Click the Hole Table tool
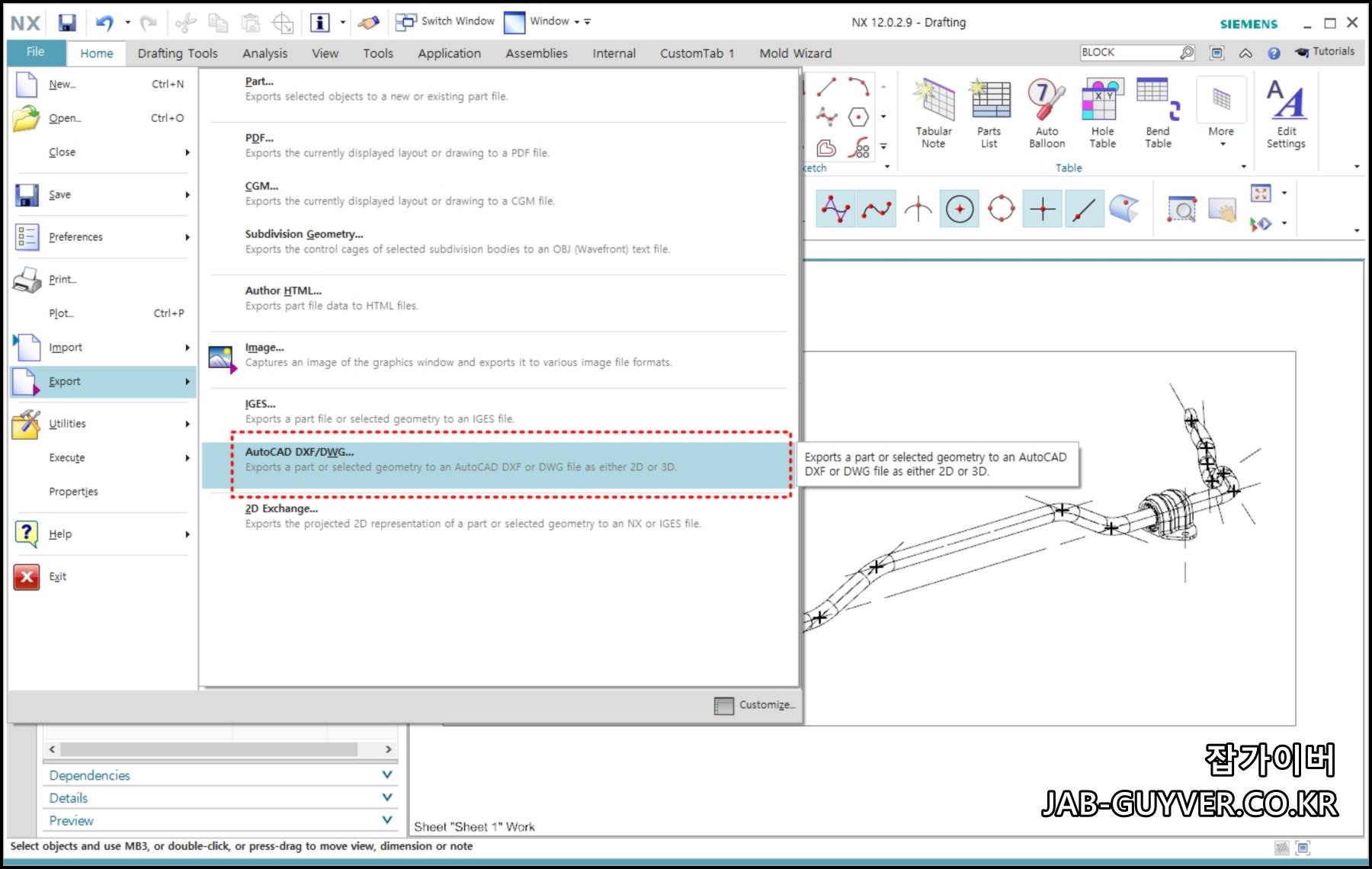The width and height of the screenshot is (1372, 869). [x=1102, y=114]
